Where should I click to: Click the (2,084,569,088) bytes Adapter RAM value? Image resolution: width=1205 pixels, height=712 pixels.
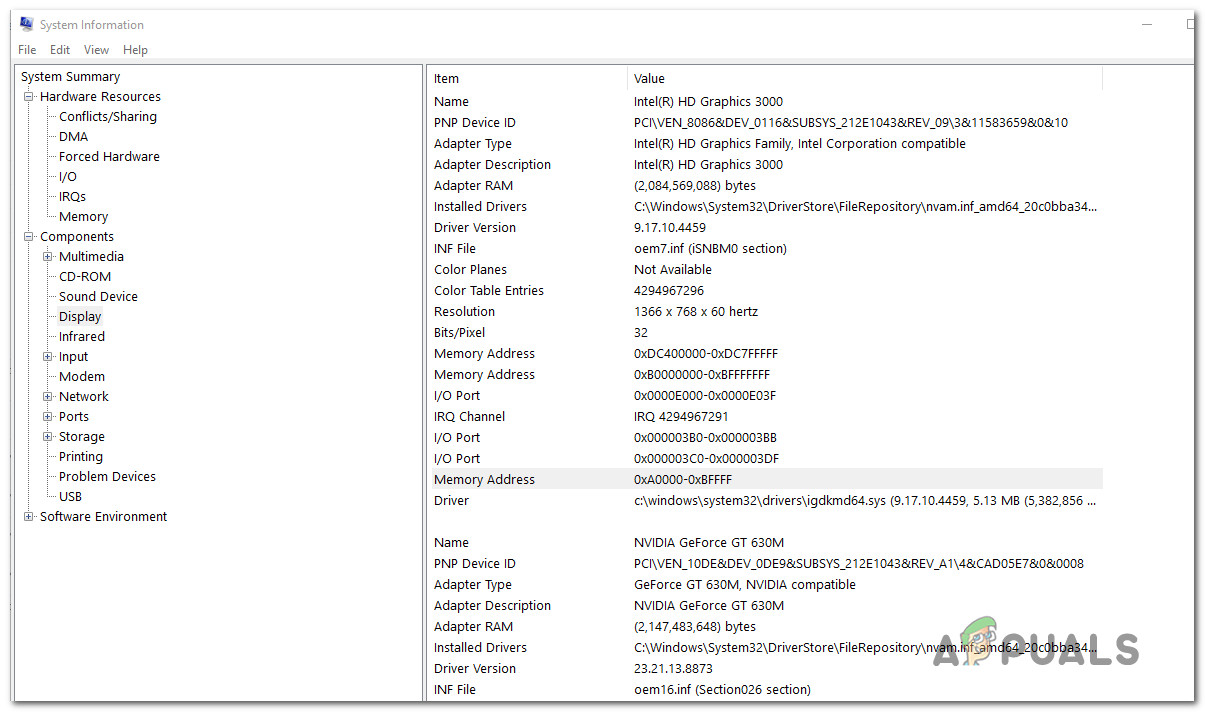click(x=695, y=186)
